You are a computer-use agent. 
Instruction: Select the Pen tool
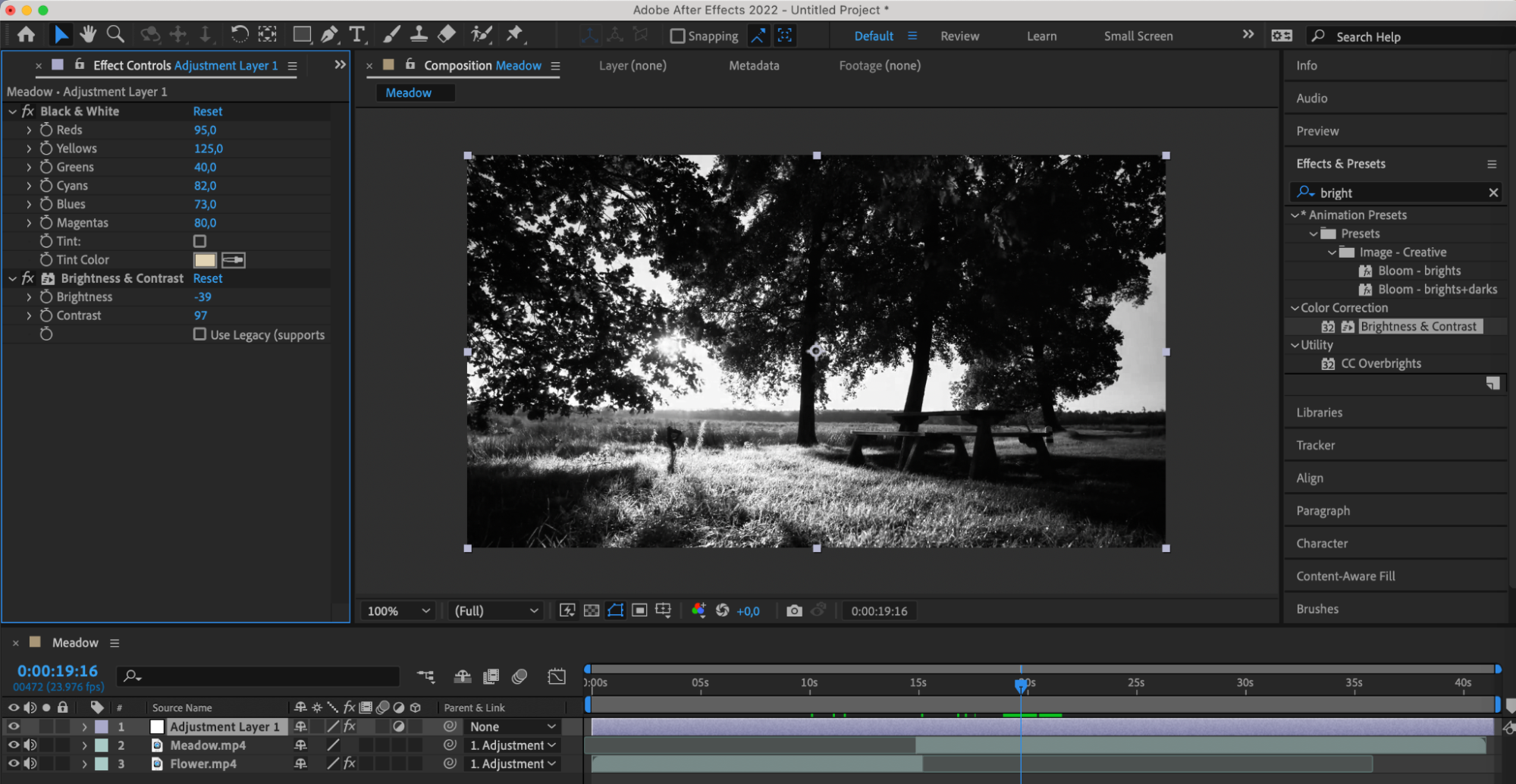tap(329, 34)
